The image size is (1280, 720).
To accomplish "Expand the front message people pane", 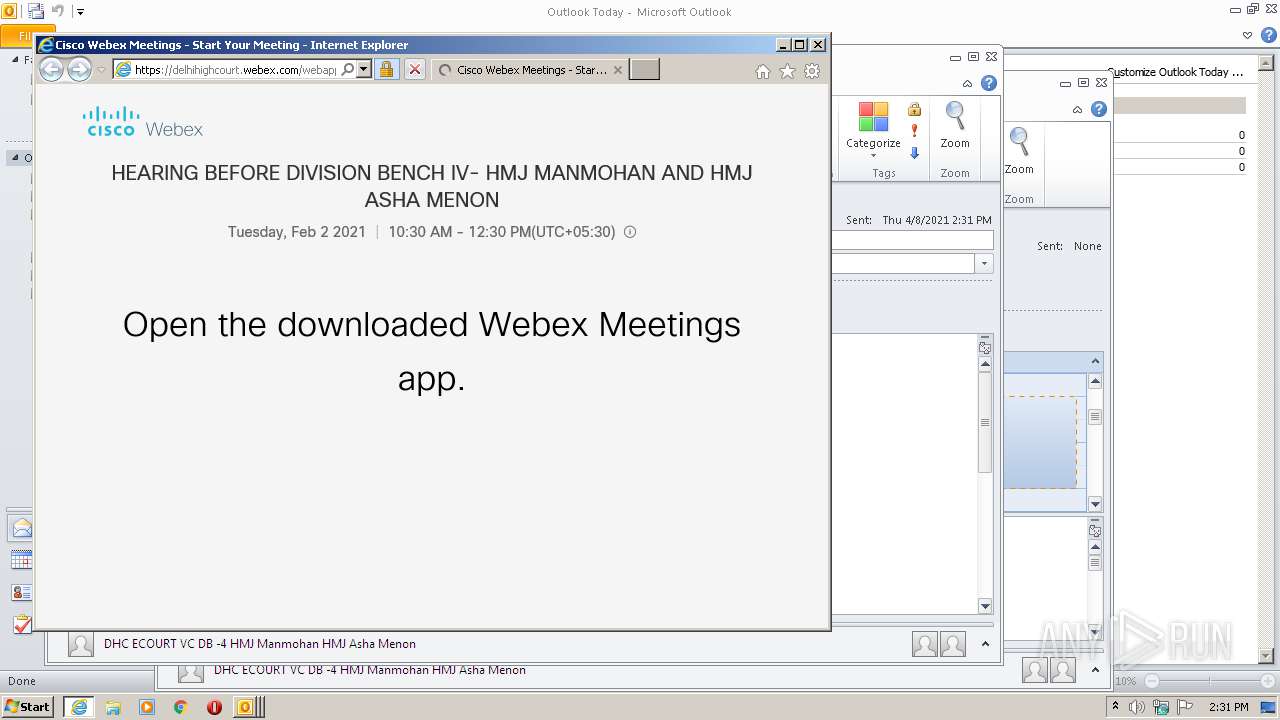I will point(985,644).
